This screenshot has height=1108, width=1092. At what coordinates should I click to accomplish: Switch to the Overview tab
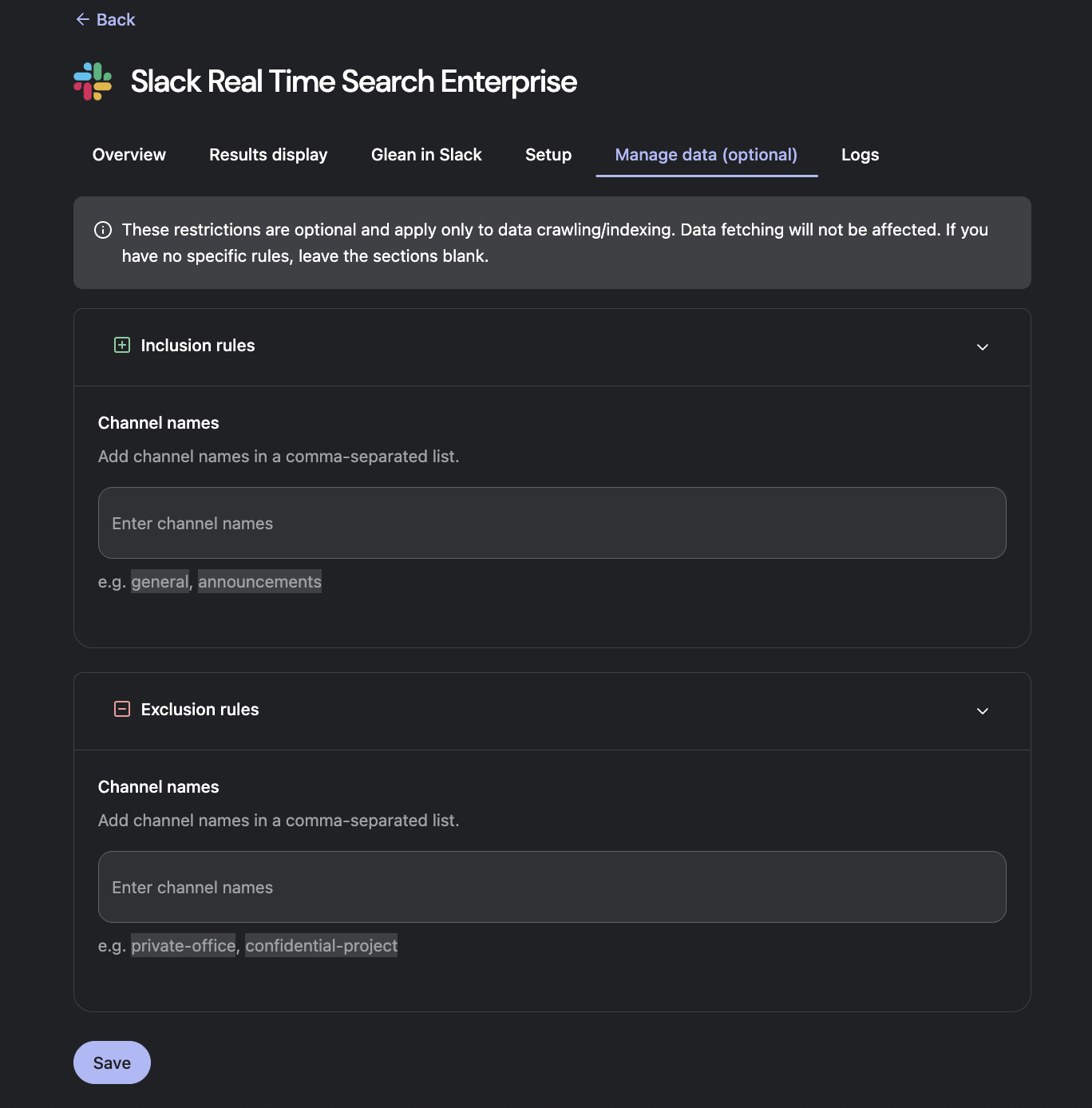click(129, 154)
